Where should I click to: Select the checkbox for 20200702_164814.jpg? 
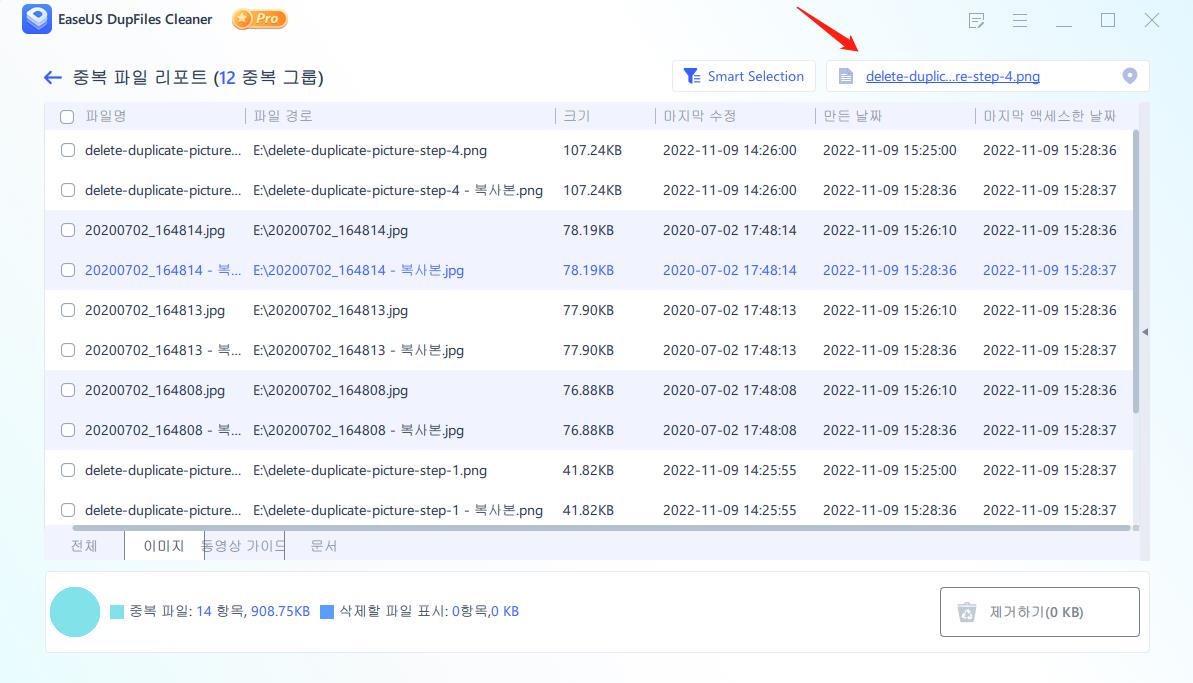[x=67, y=230]
